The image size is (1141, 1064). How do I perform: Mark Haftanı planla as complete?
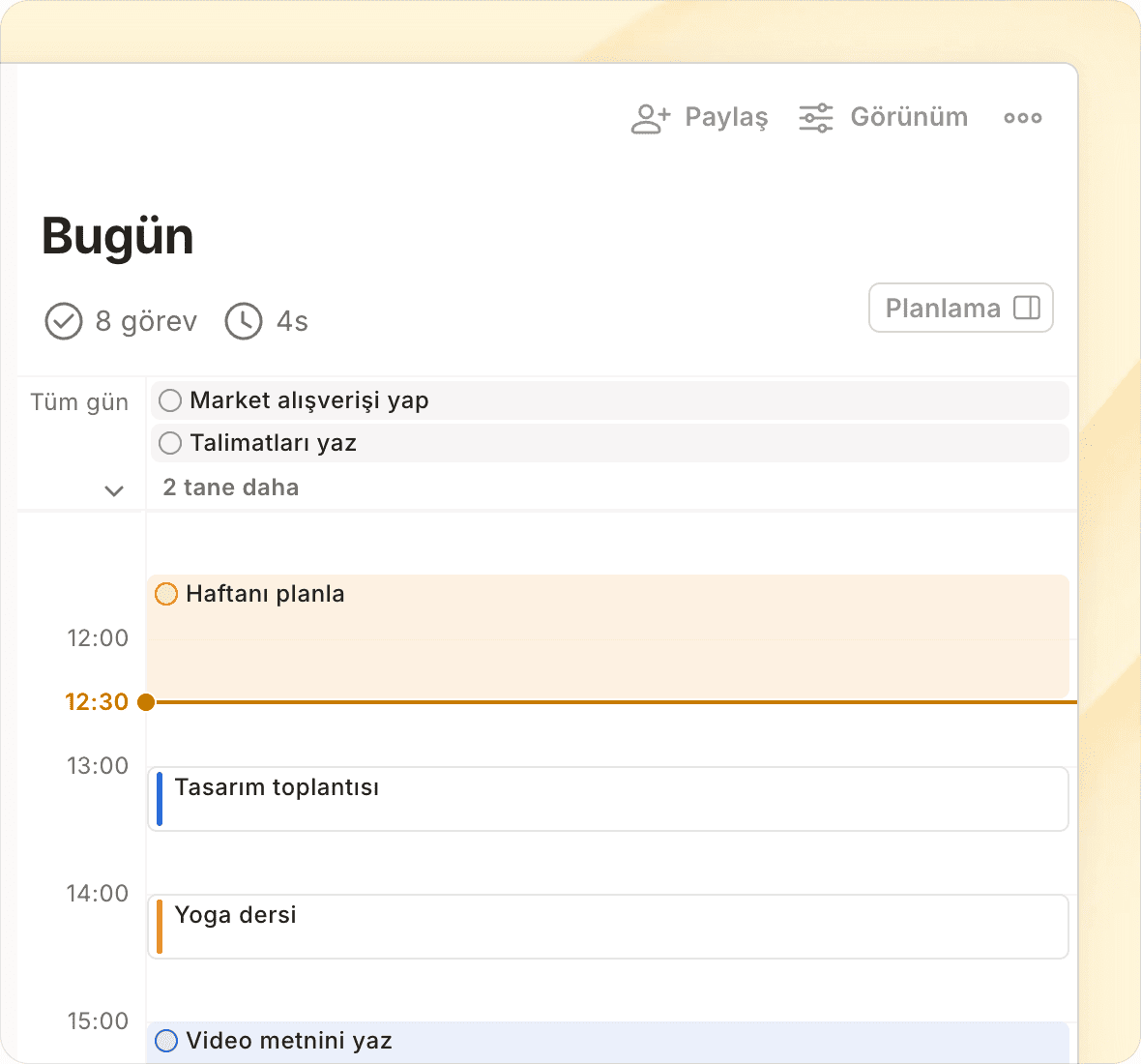(166, 594)
